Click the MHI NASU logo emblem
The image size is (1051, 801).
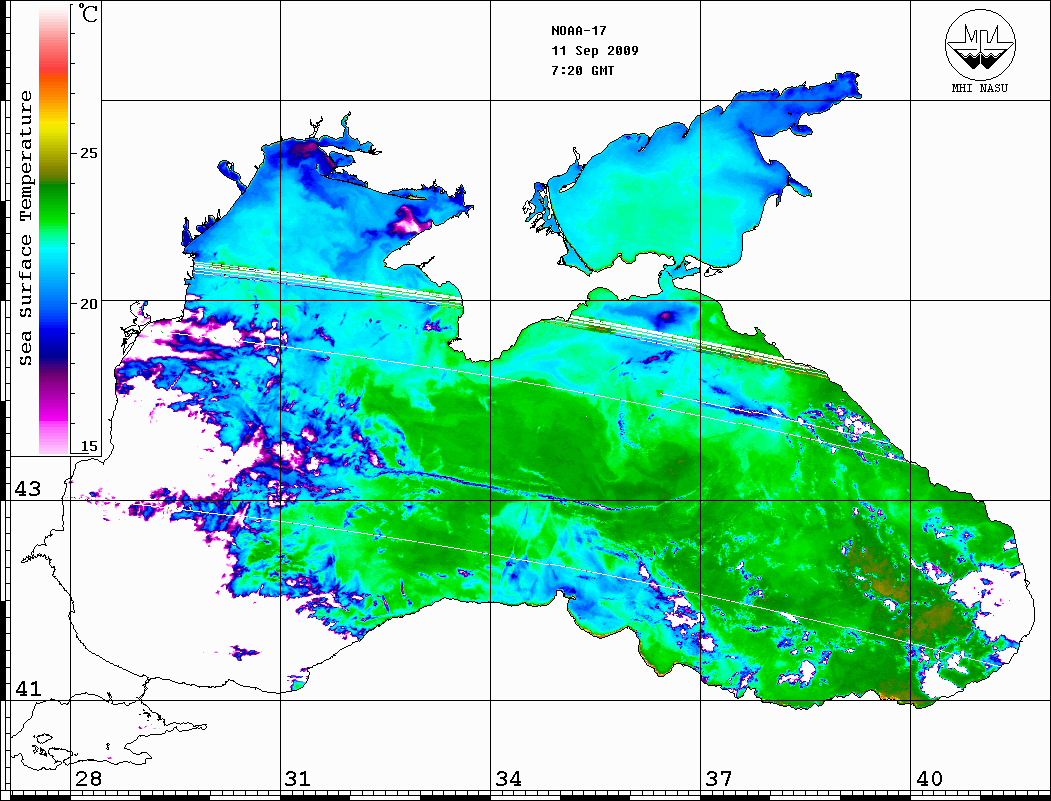point(980,44)
